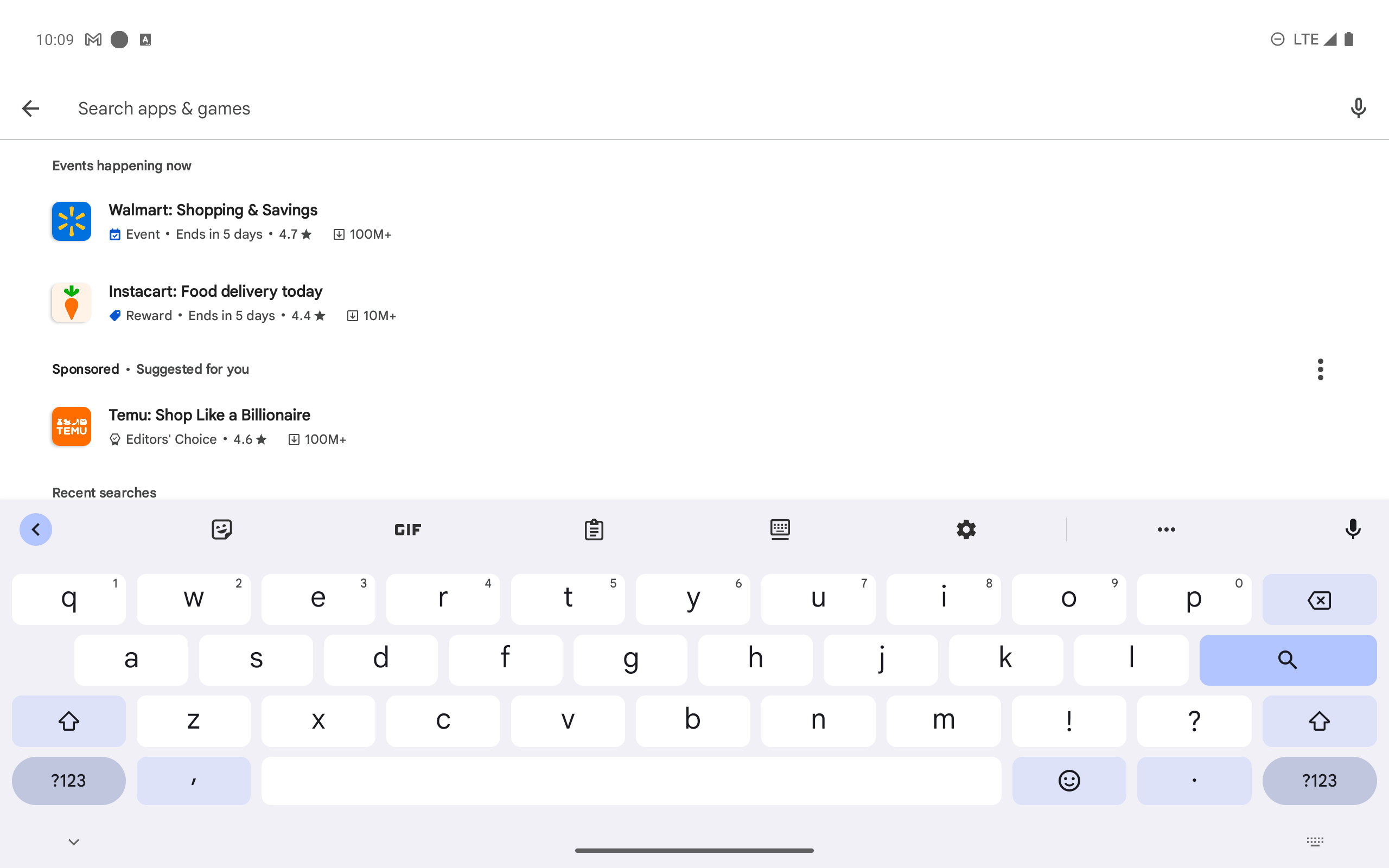Open the keyboard switcher icon
1389x868 pixels.
(x=1315, y=841)
